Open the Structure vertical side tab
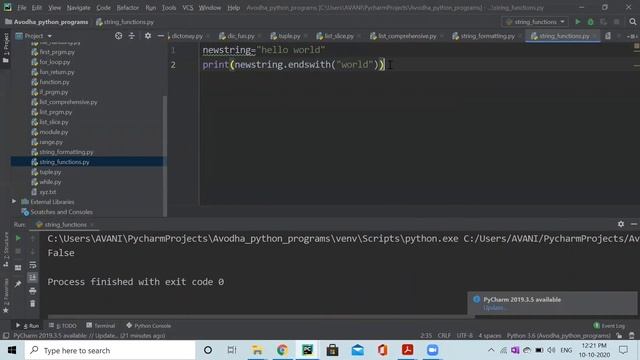The height and width of the screenshot is (360, 640). pos(6,250)
